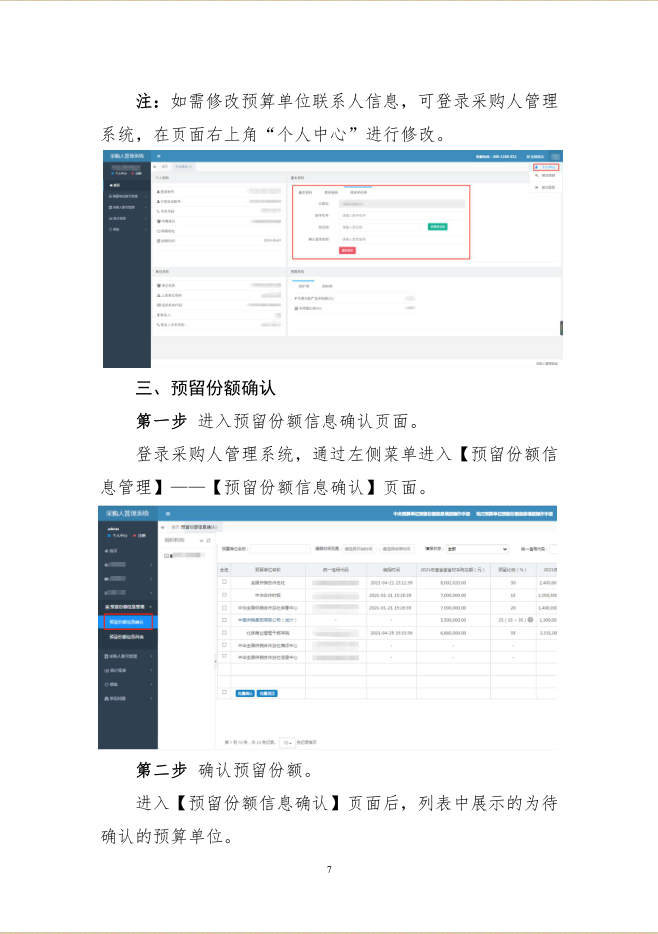Viewport: 658px width, 934px height.
Task: Open the 填报状态 dropdown showing 全部
Action: pos(478,549)
